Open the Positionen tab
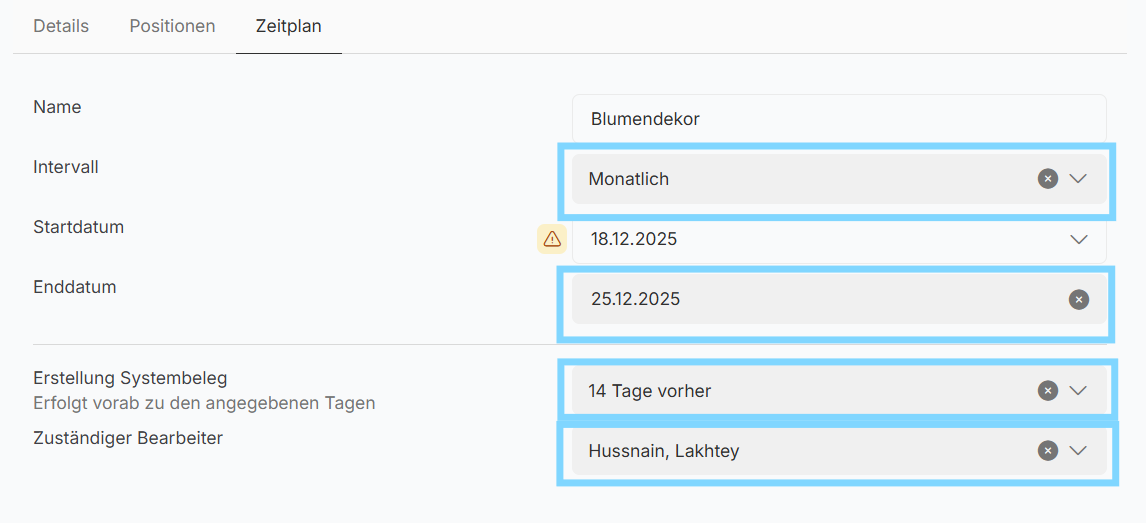This screenshot has height=523, width=1146. pos(172,26)
